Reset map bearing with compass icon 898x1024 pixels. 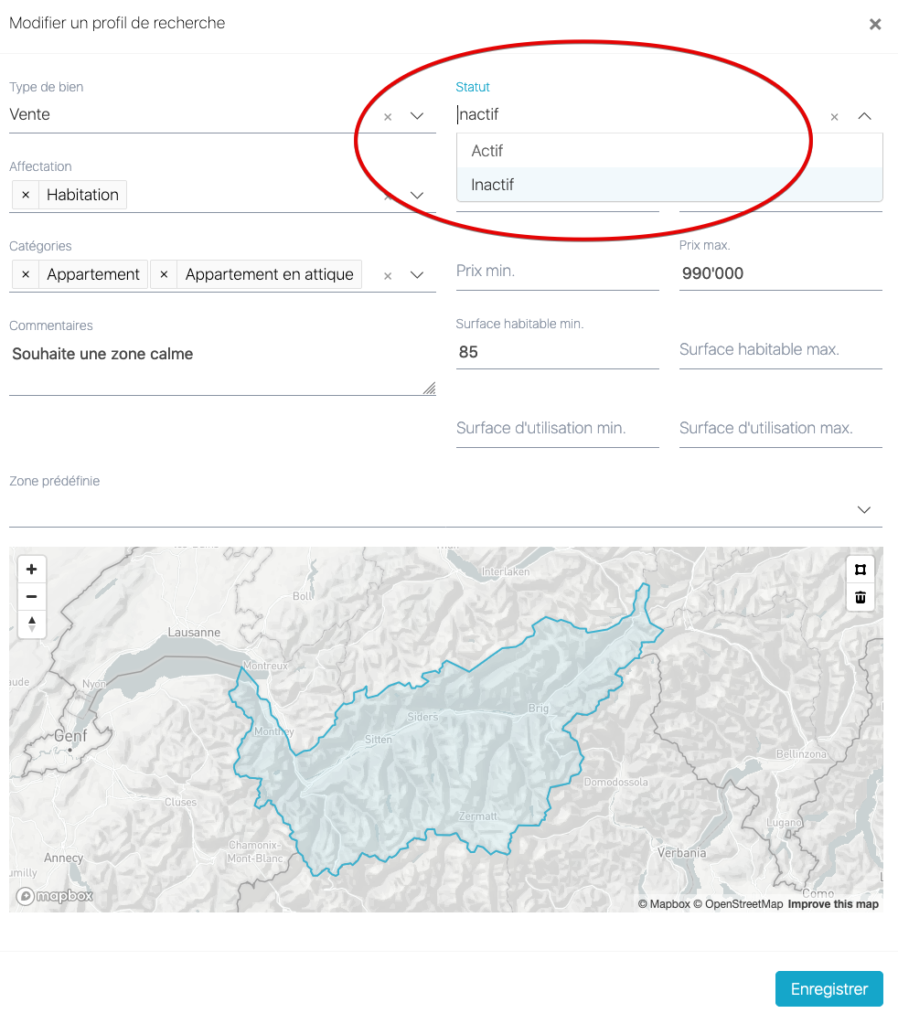[32, 624]
